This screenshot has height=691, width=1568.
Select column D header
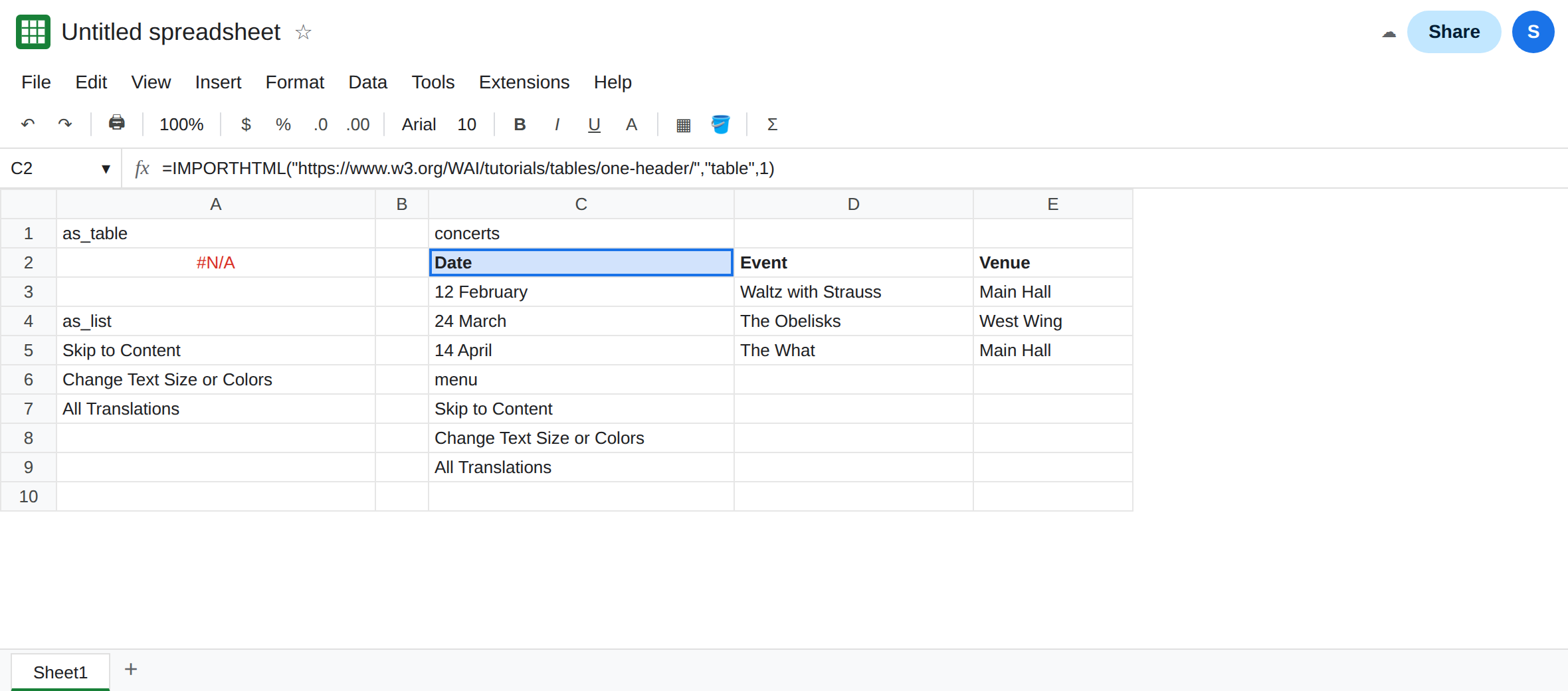pos(854,204)
